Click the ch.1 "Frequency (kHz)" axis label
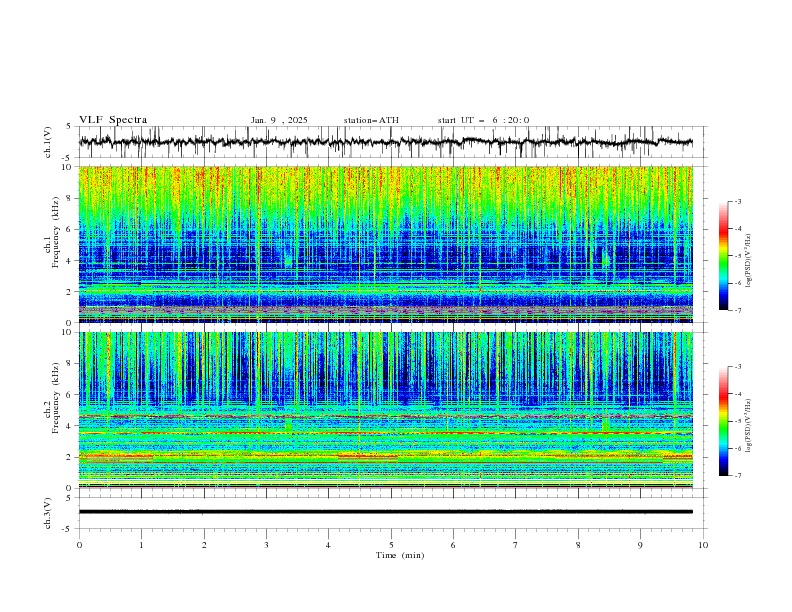 point(56,233)
